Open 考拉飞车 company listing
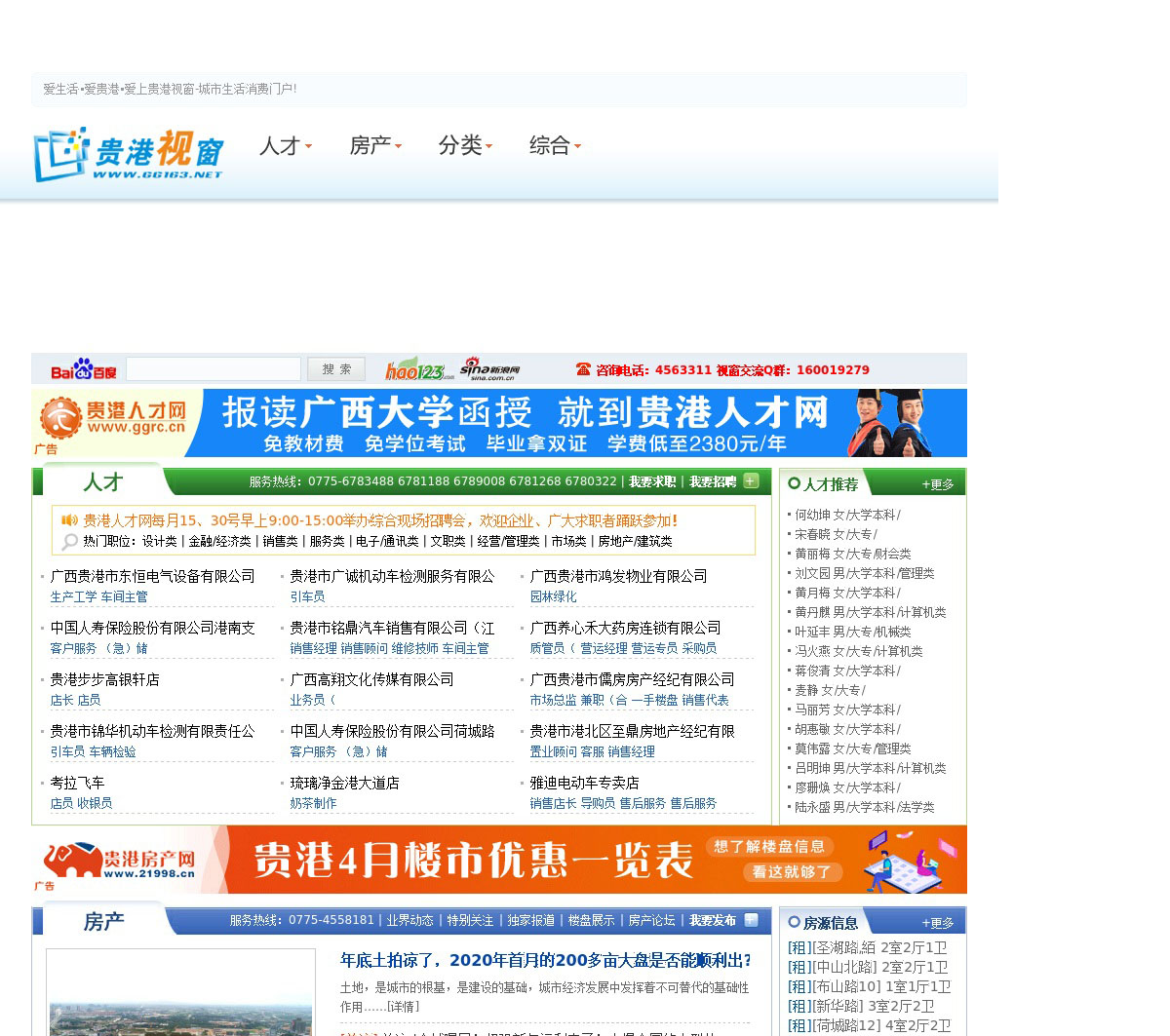The width and height of the screenshot is (1170, 1036). coord(77,784)
